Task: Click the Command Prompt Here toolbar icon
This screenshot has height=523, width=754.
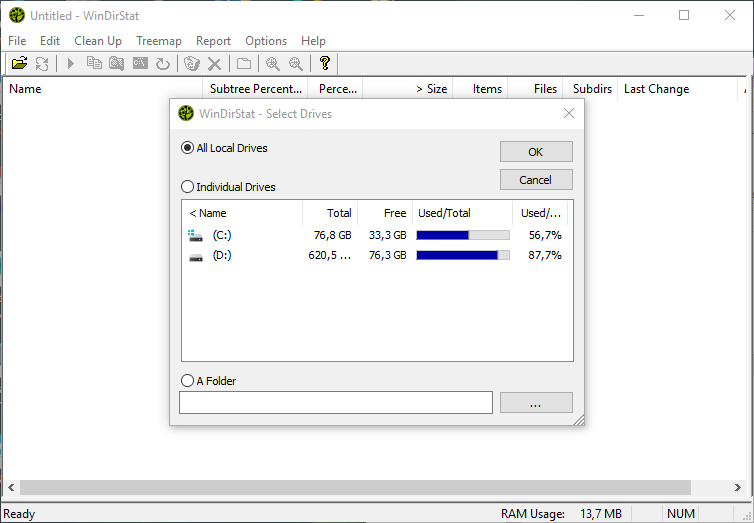Action: (x=140, y=64)
